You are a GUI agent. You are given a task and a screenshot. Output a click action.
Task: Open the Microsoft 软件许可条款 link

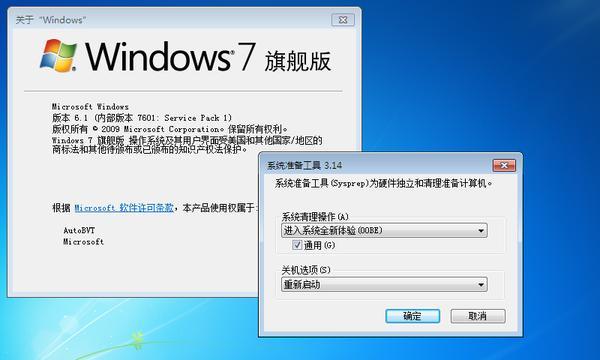click(124, 208)
